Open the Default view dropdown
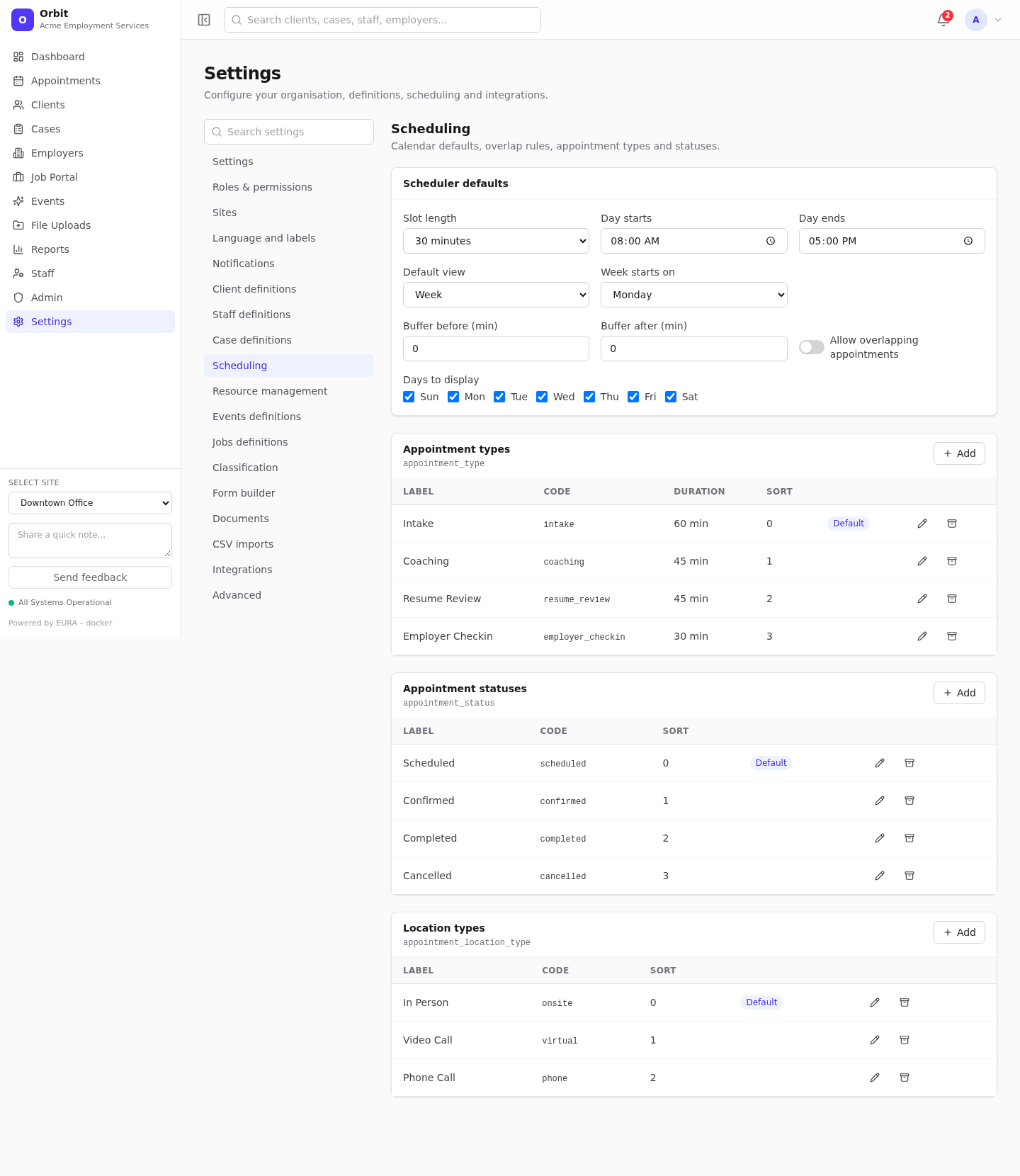Viewport: 1020px width, 1176px height. pyautogui.click(x=496, y=295)
